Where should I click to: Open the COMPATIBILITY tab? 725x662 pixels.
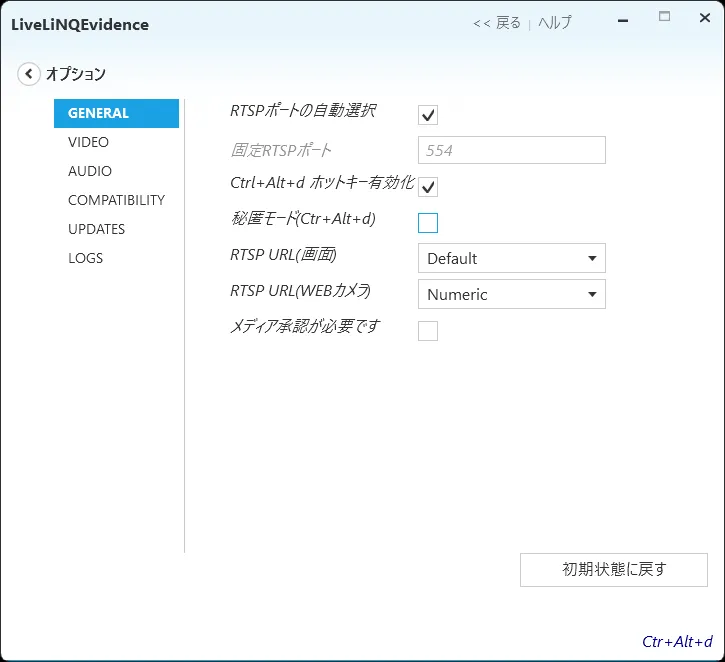[117, 200]
